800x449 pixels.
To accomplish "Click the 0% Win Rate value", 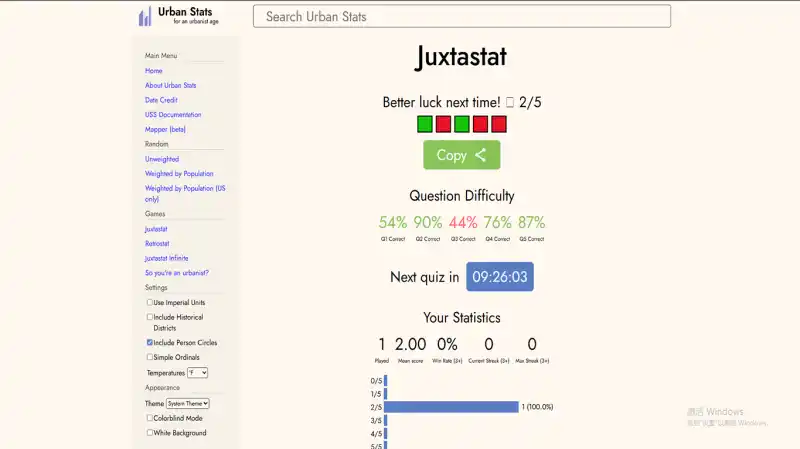I will pyautogui.click(x=447, y=344).
